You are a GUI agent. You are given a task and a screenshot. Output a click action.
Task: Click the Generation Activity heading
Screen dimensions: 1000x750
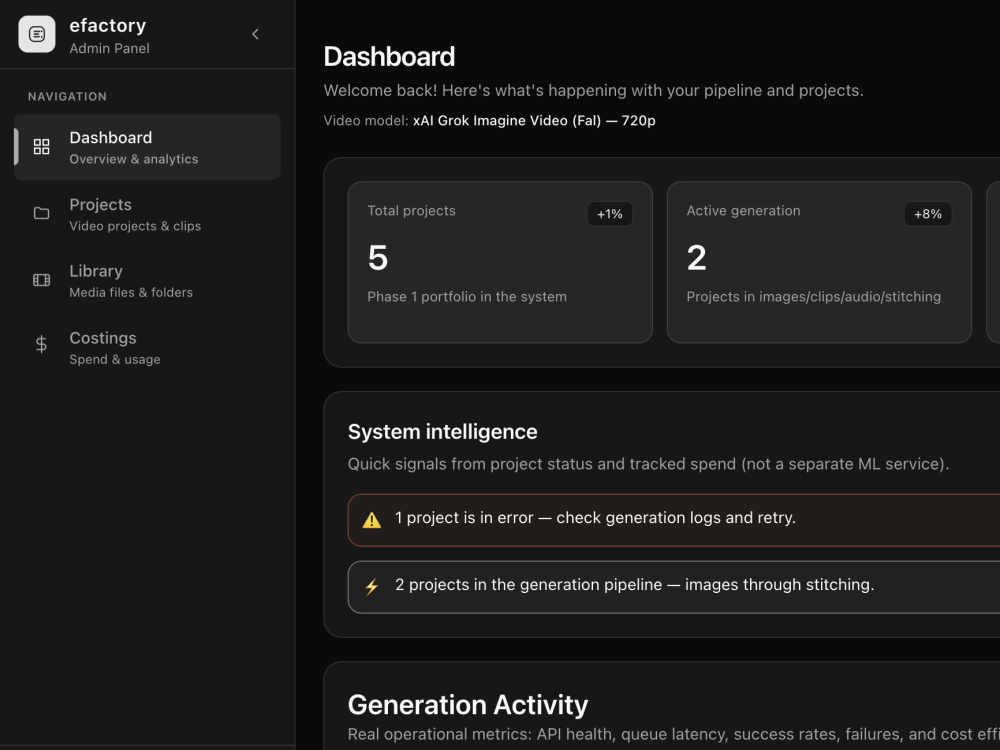click(x=467, y=705)
